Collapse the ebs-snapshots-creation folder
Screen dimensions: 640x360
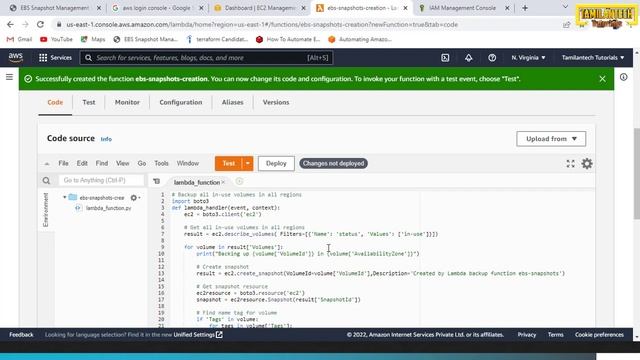(x=64, y=198)
